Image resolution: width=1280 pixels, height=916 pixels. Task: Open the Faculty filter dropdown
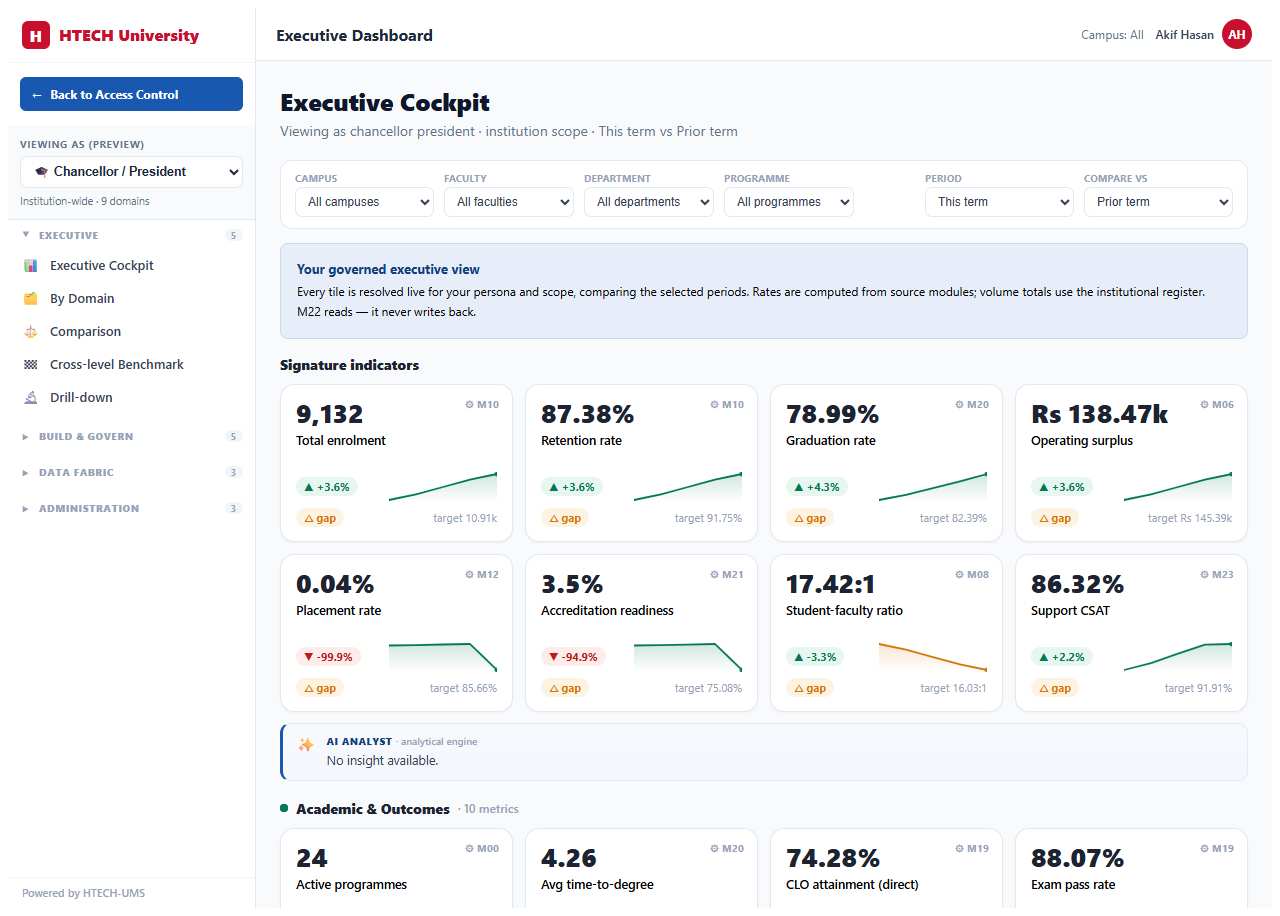click(509, 202)
